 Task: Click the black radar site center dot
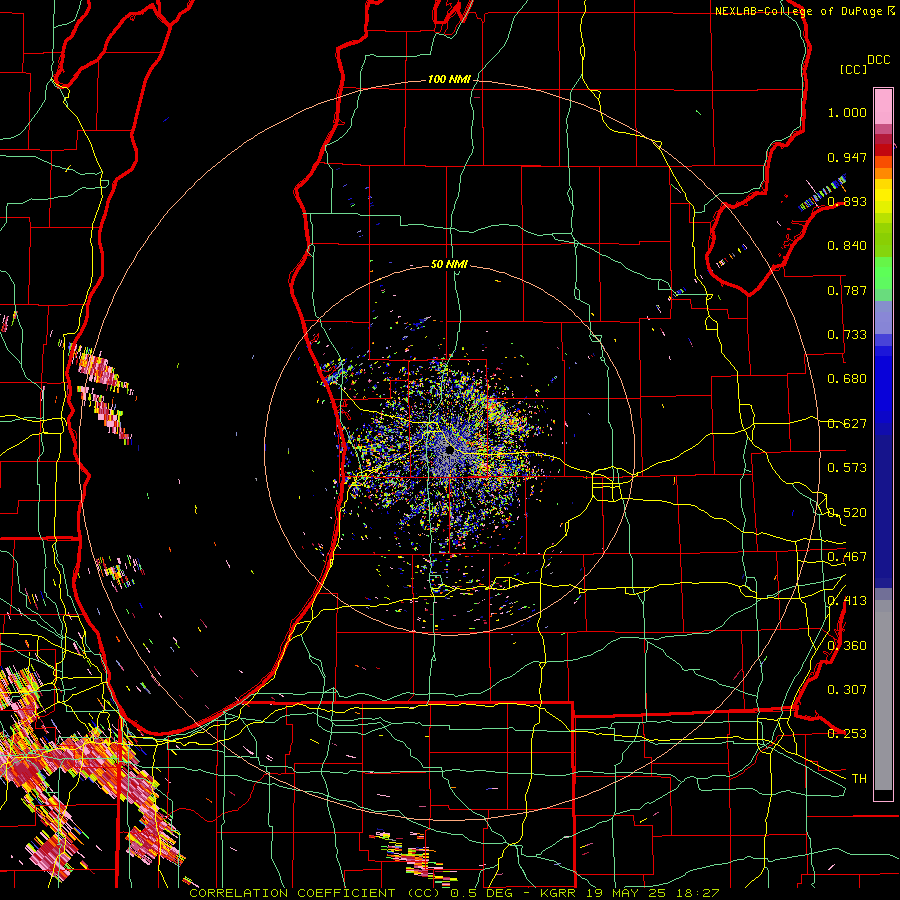tap(449, 451)
